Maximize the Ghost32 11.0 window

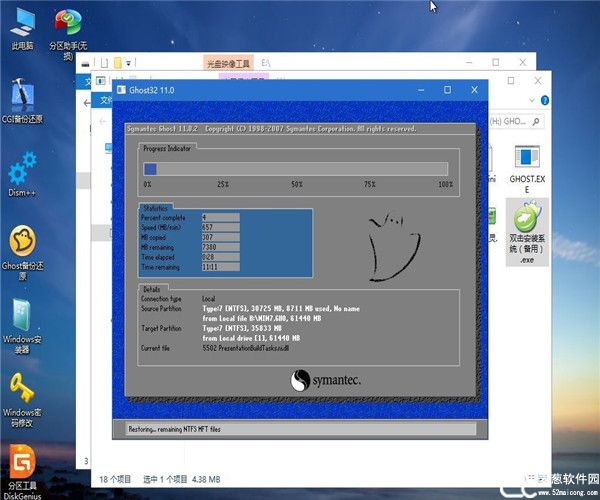[446, 90]
